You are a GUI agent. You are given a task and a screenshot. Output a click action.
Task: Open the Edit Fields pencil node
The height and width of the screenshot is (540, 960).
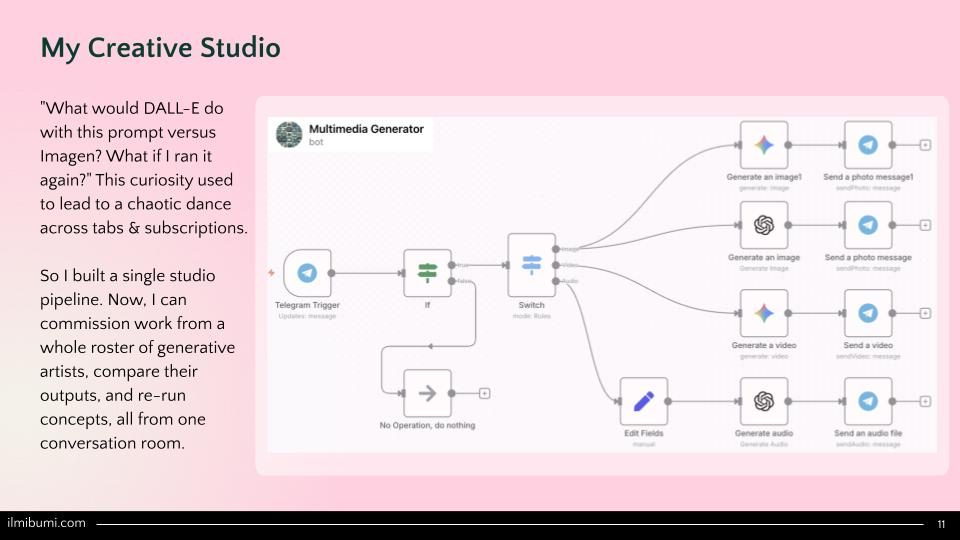[x=644, y=401]
